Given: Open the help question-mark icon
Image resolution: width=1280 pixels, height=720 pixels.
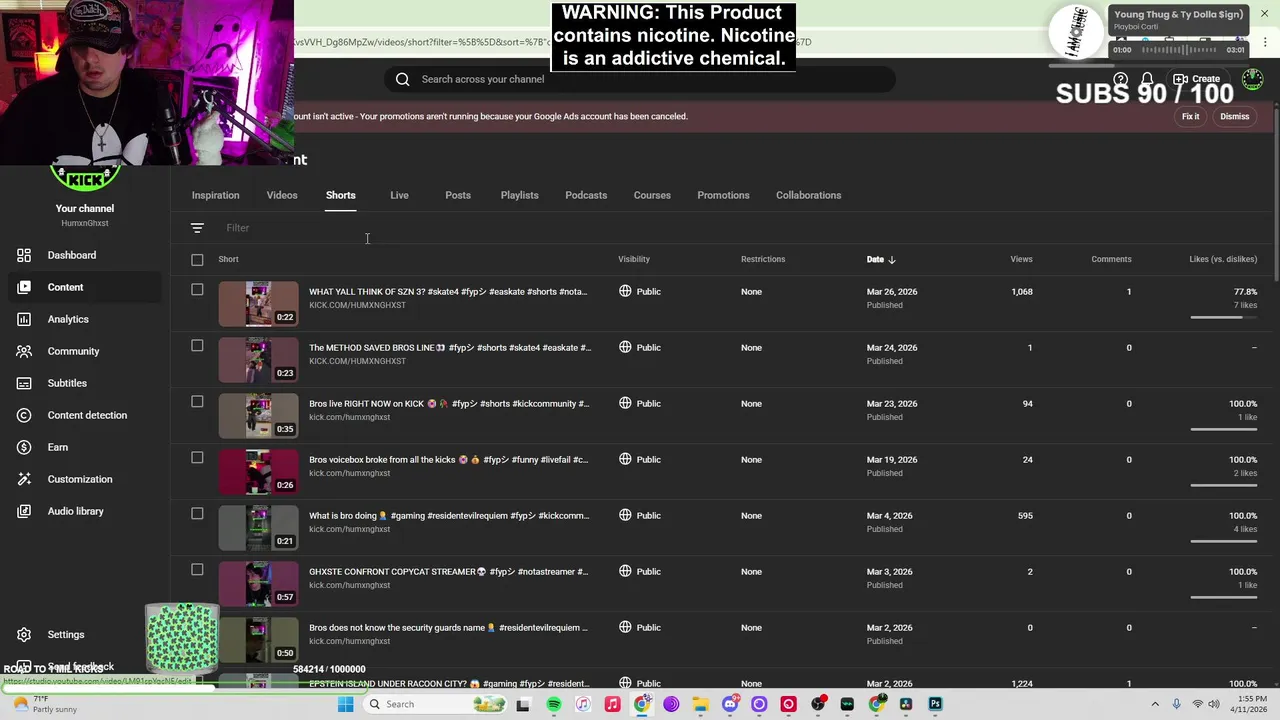Looking at the screenshot, I should pos(1121,79).
